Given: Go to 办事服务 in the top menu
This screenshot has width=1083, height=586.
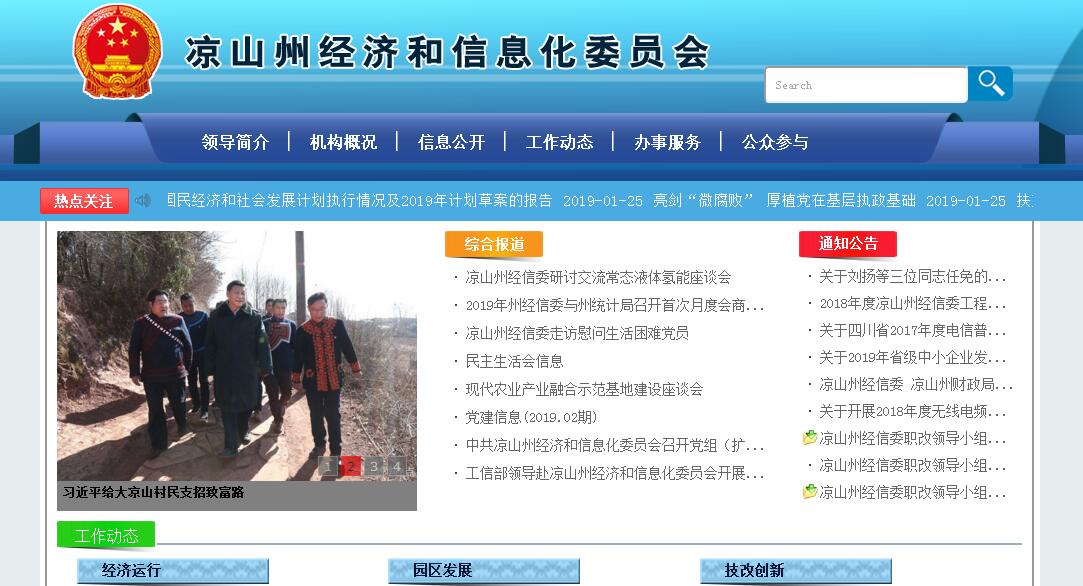Looking at the screenshot, I should point(667,142).
